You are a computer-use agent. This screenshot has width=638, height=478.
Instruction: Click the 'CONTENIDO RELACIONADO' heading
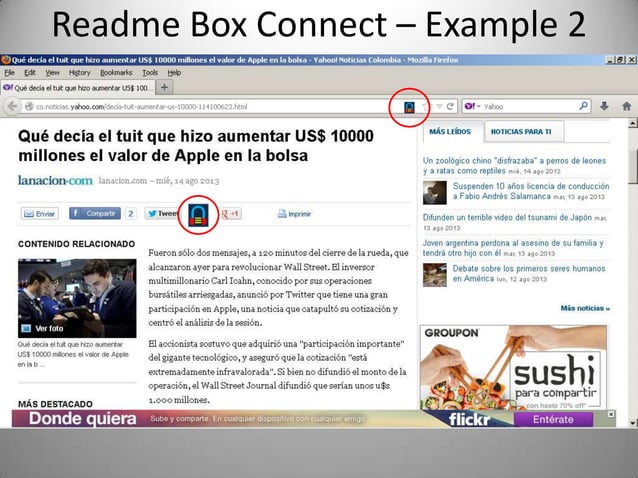pos(76,244)
